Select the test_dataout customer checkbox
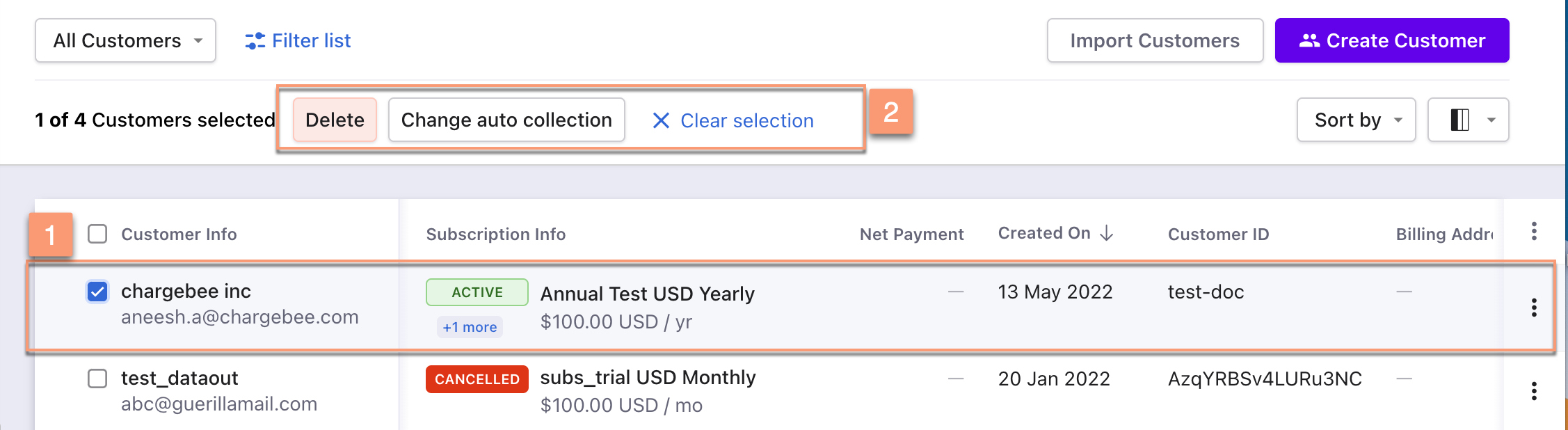1568x430 pixels. coord(97,379)
